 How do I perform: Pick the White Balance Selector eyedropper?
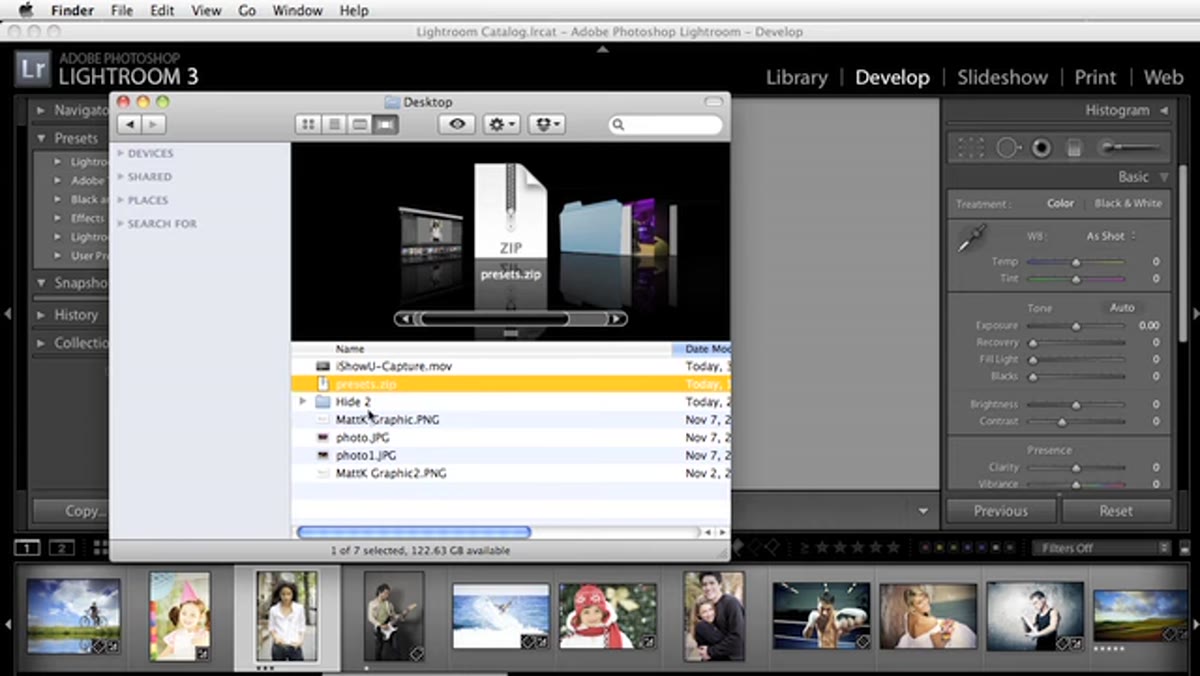972,240
